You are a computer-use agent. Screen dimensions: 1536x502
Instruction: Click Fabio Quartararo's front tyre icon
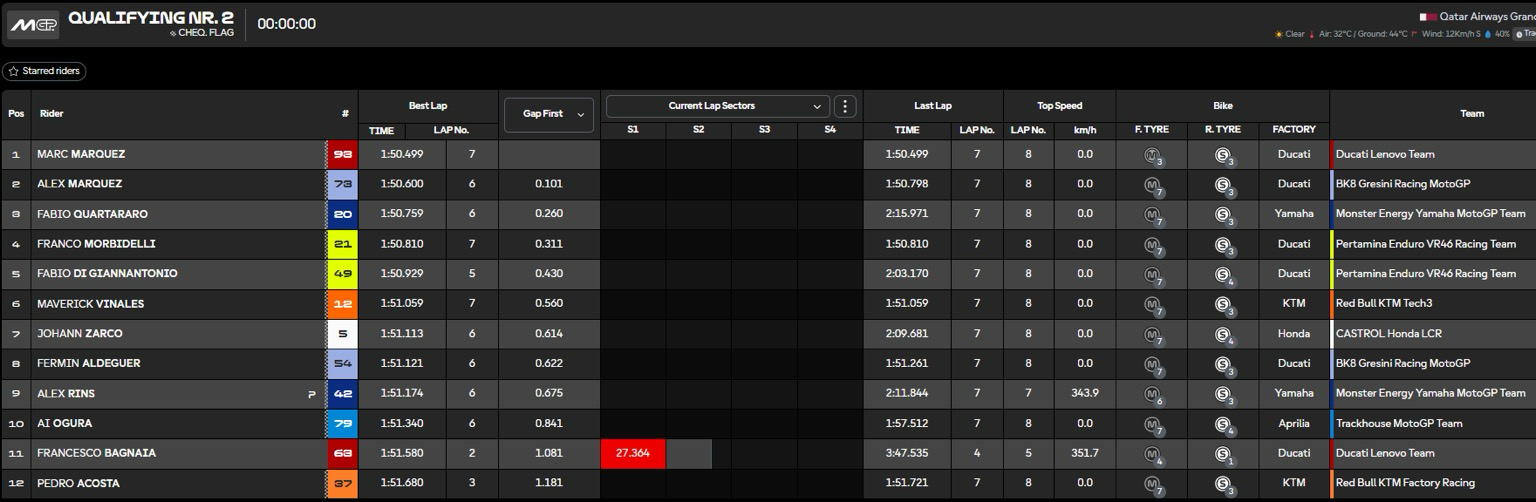point(1153,215)
